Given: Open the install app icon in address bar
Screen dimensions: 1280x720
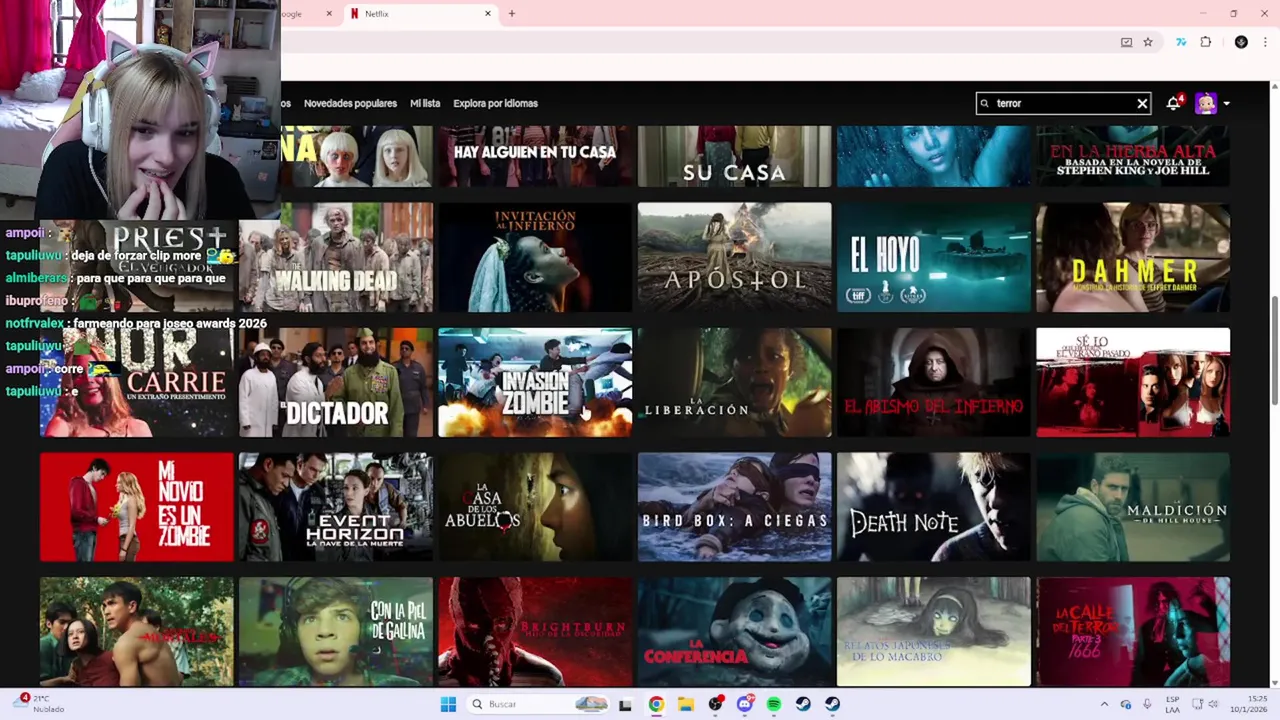Looking at the screenshot, I should tap(1127, 42).
